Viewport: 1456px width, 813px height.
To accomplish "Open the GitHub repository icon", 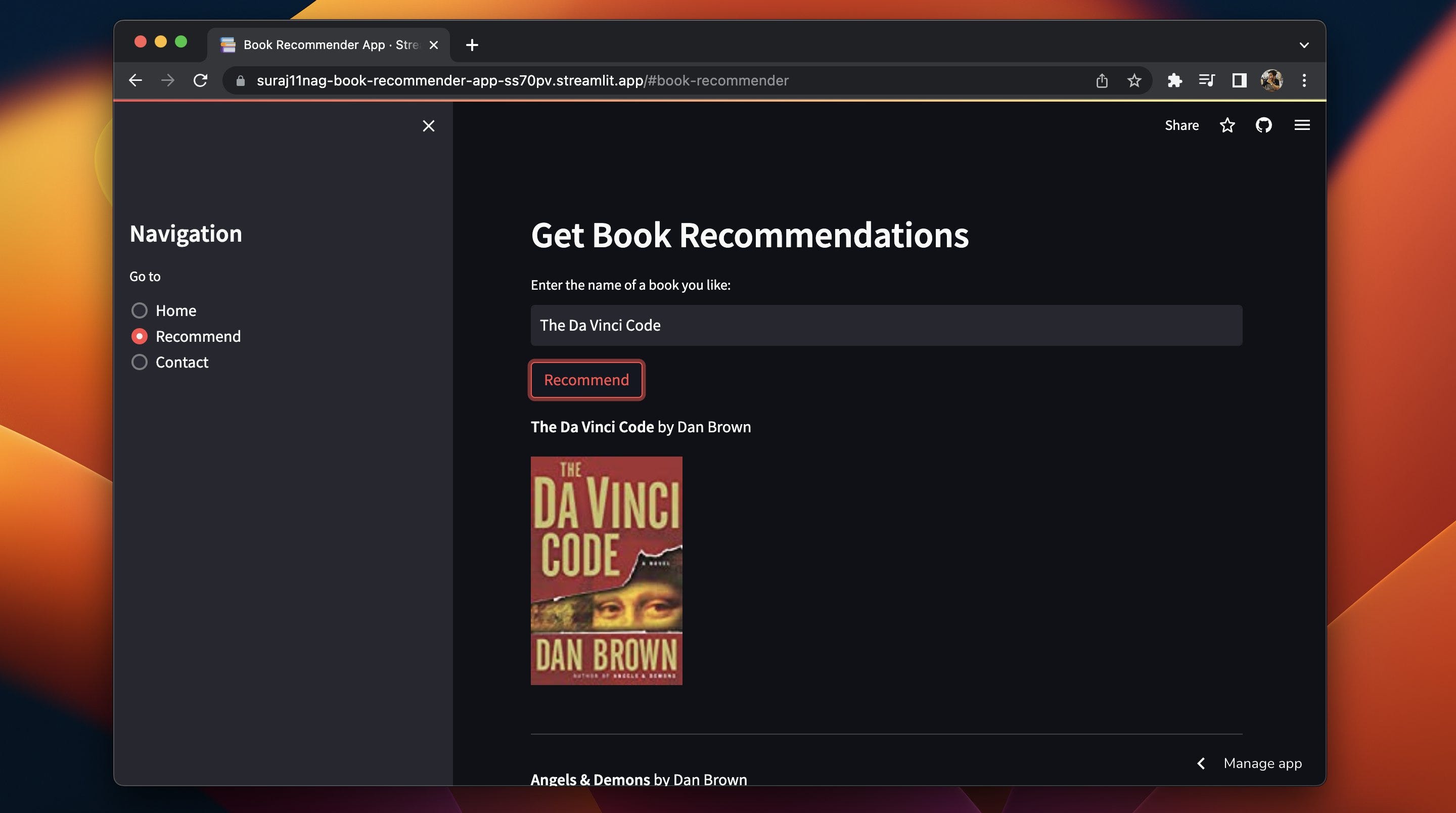I will 1263,125.
